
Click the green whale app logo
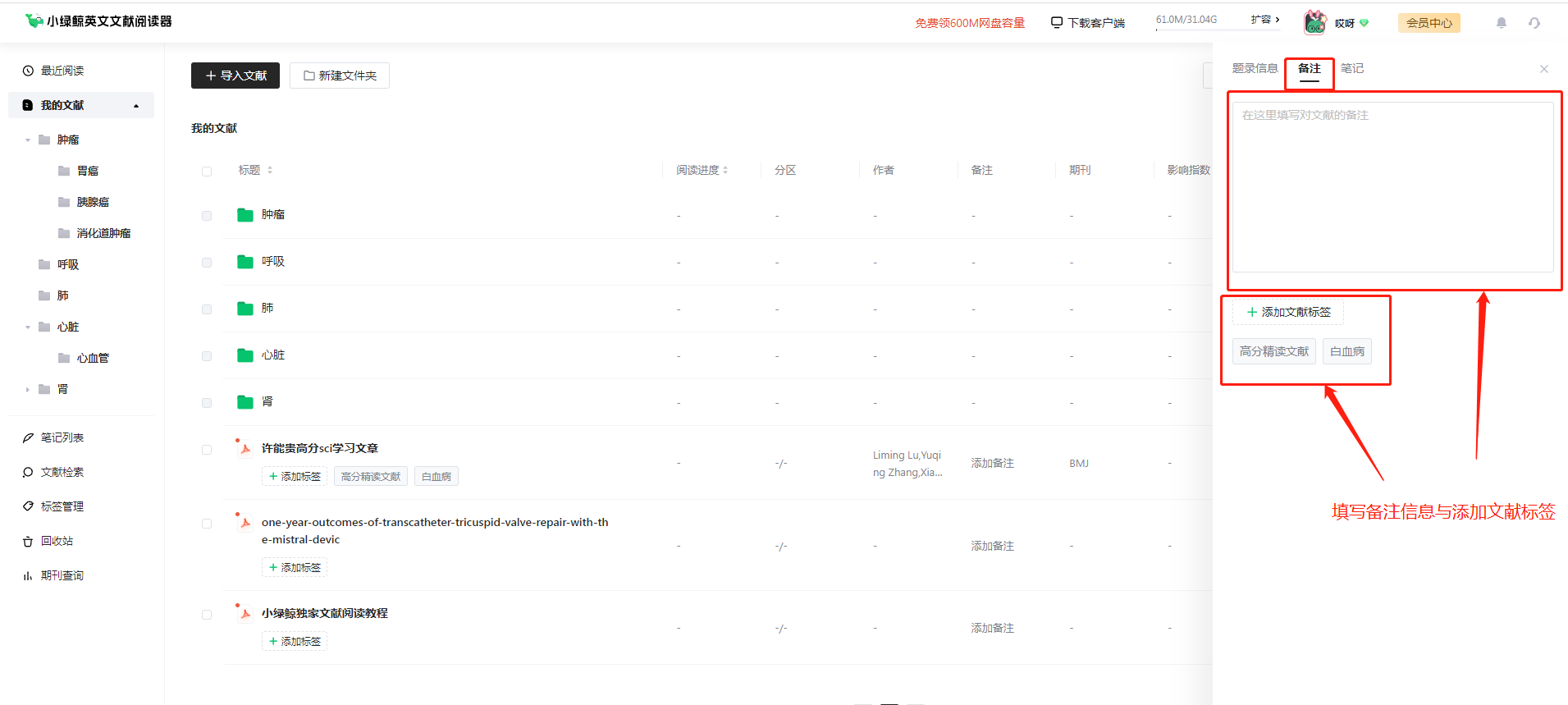point(34,21)
